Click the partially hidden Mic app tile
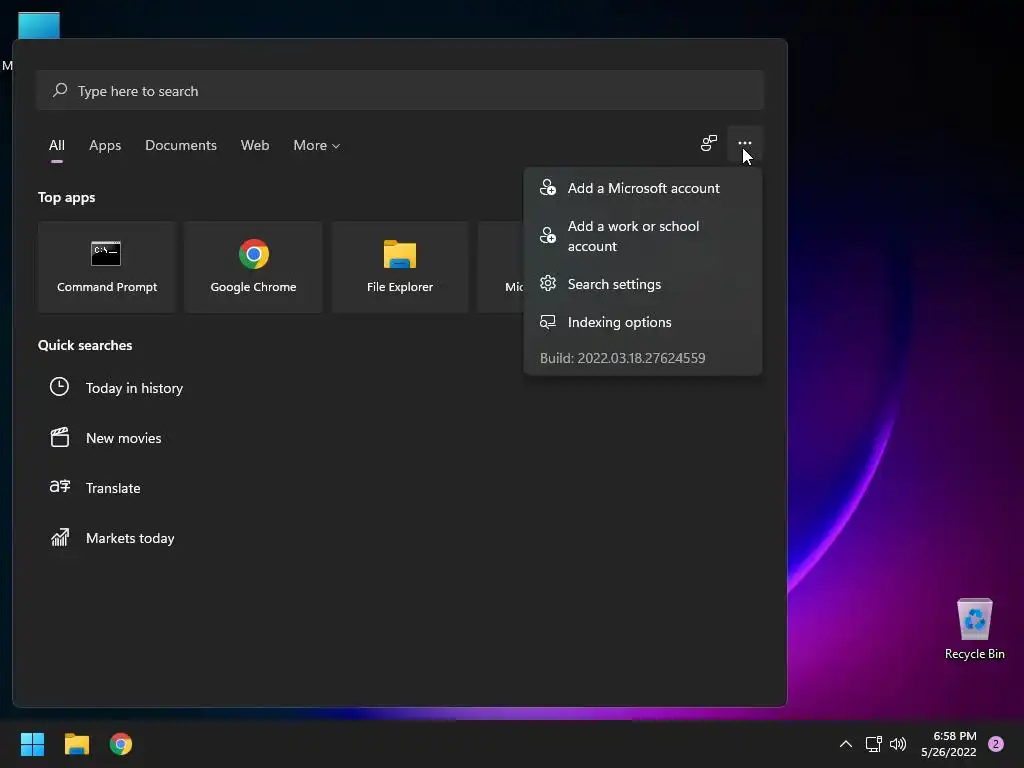This screenshot has width=1024, height=768. (x=501, y=266)
